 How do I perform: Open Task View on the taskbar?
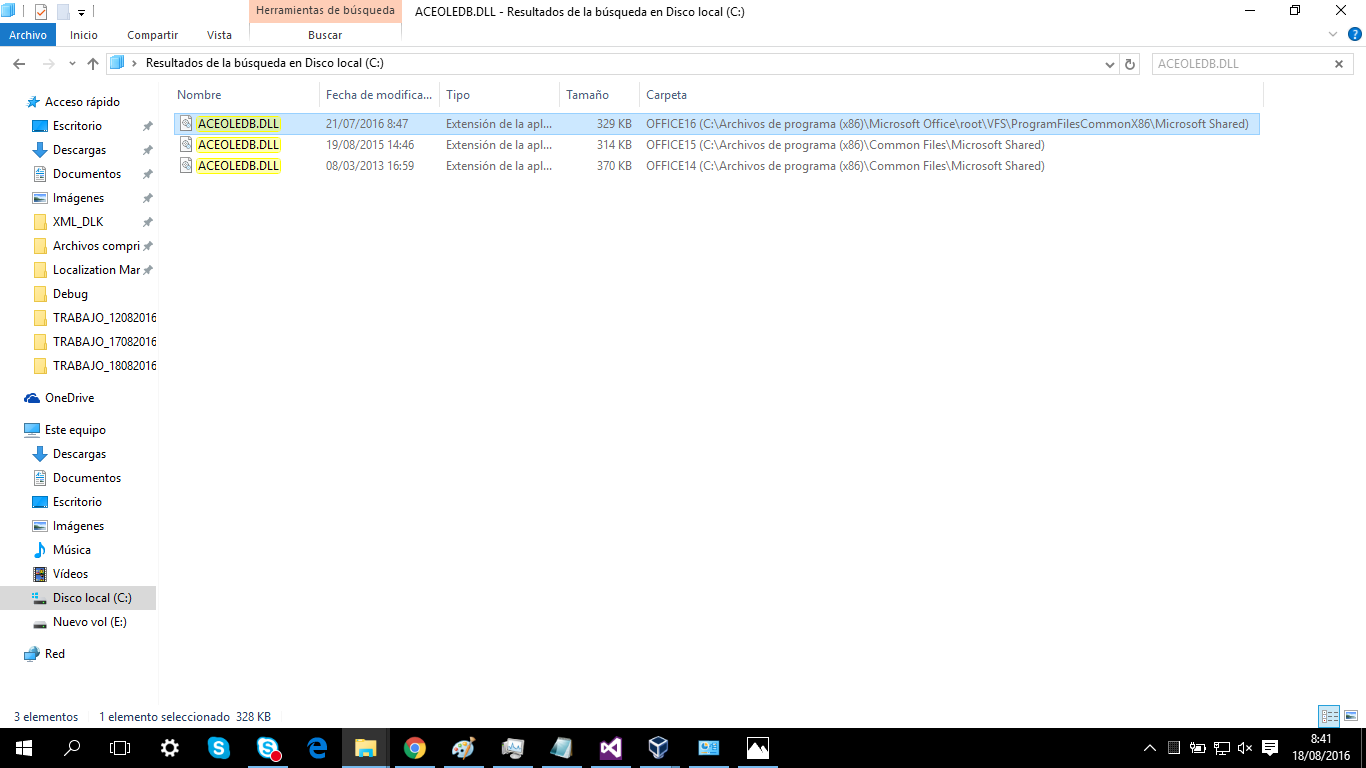click(x=120, y=748)
